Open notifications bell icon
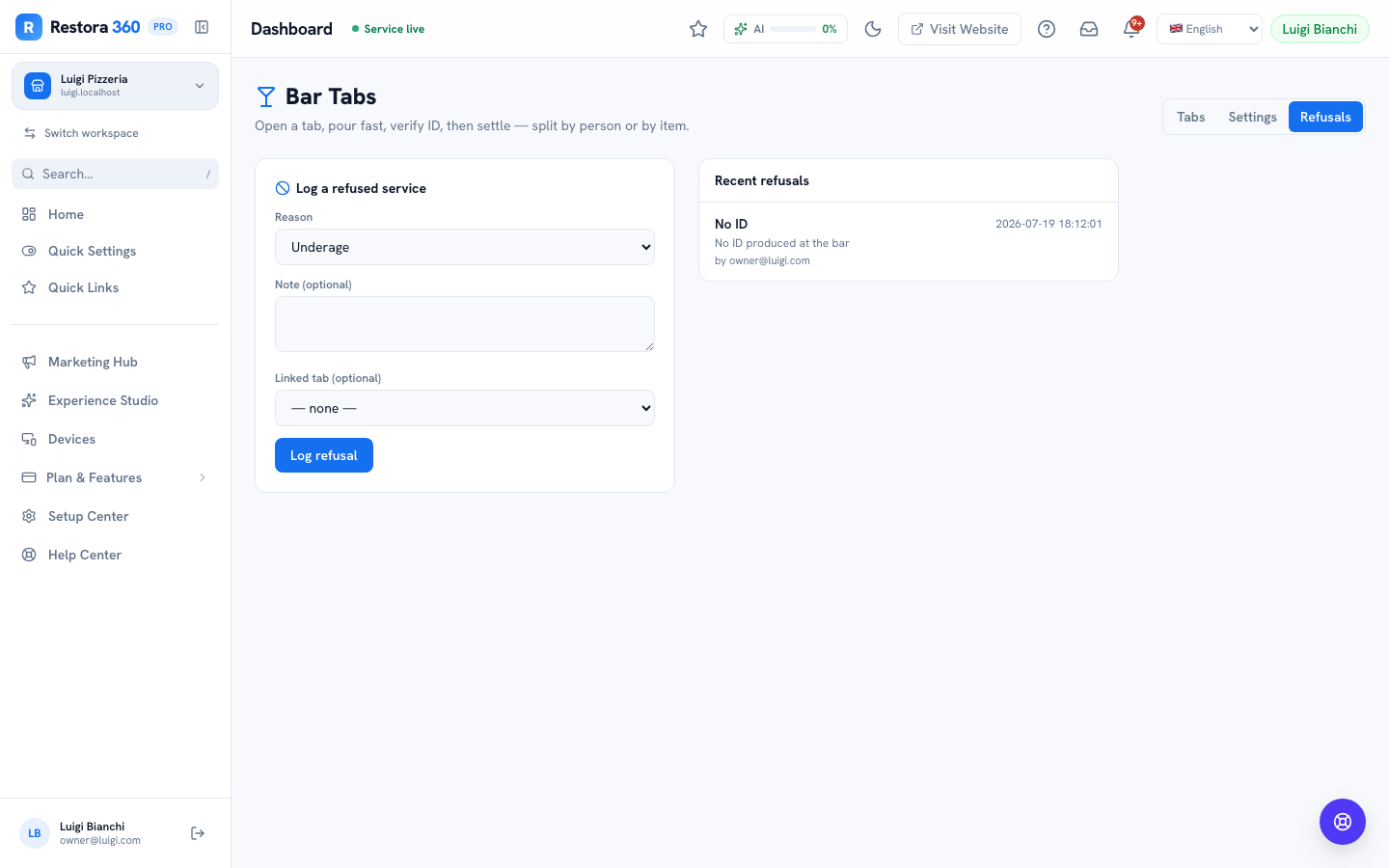This screenshot has height=868, width=1389. [x=1131, y=29]
